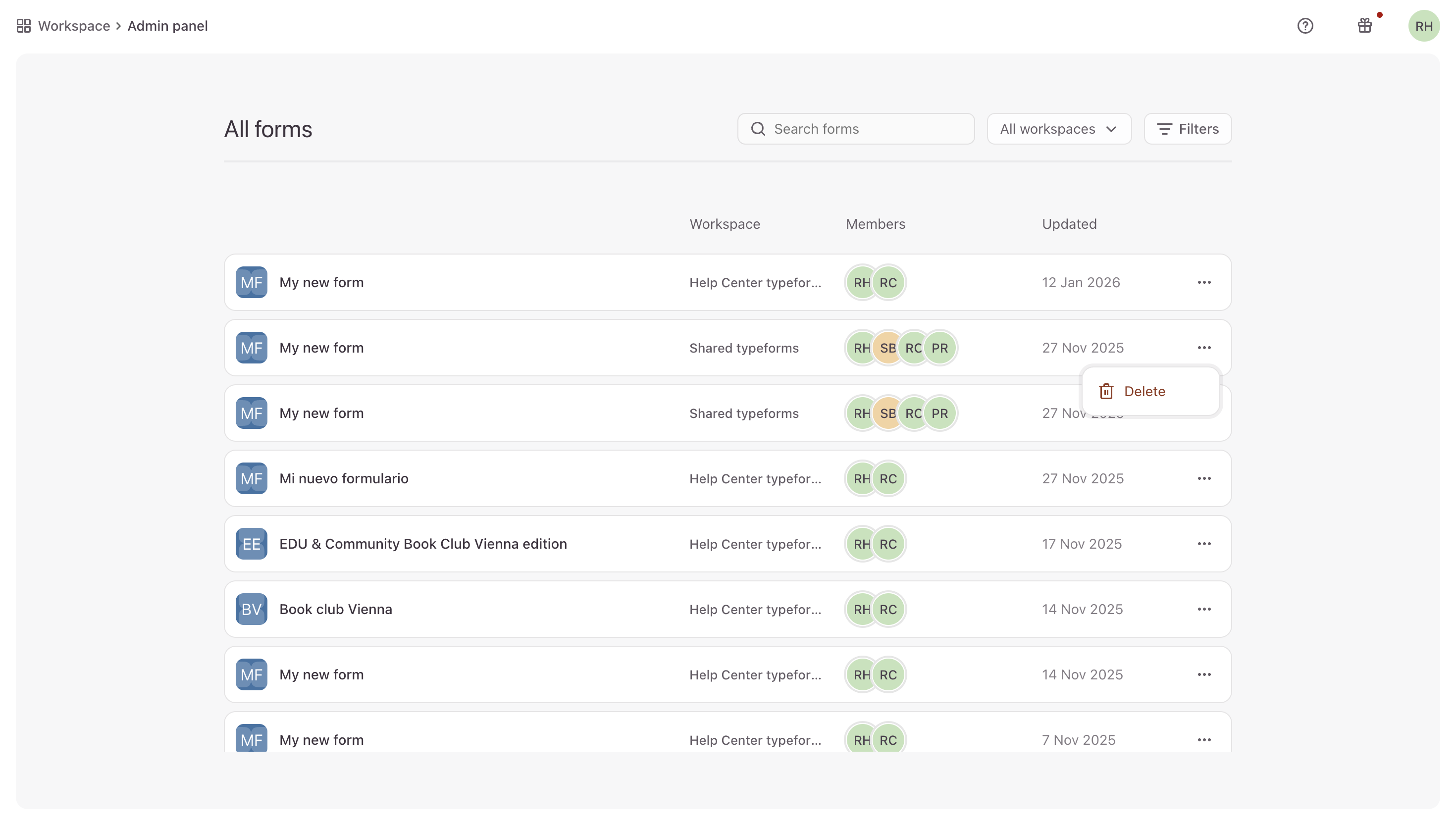Screen dimensions: 1456x825
Task: Click the Filters funnel icon
Action: [x=1165, y=129]
